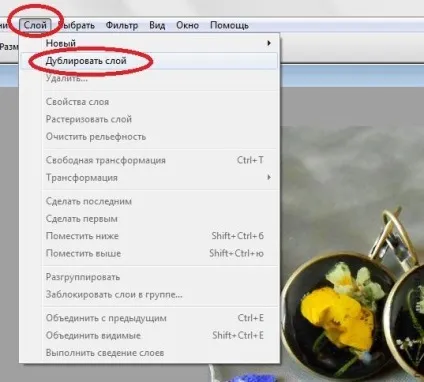Click the Разгруппировать entry
The height and width of the screenshot is (382, 424).
pyautogui.click(x=149, y=277)
